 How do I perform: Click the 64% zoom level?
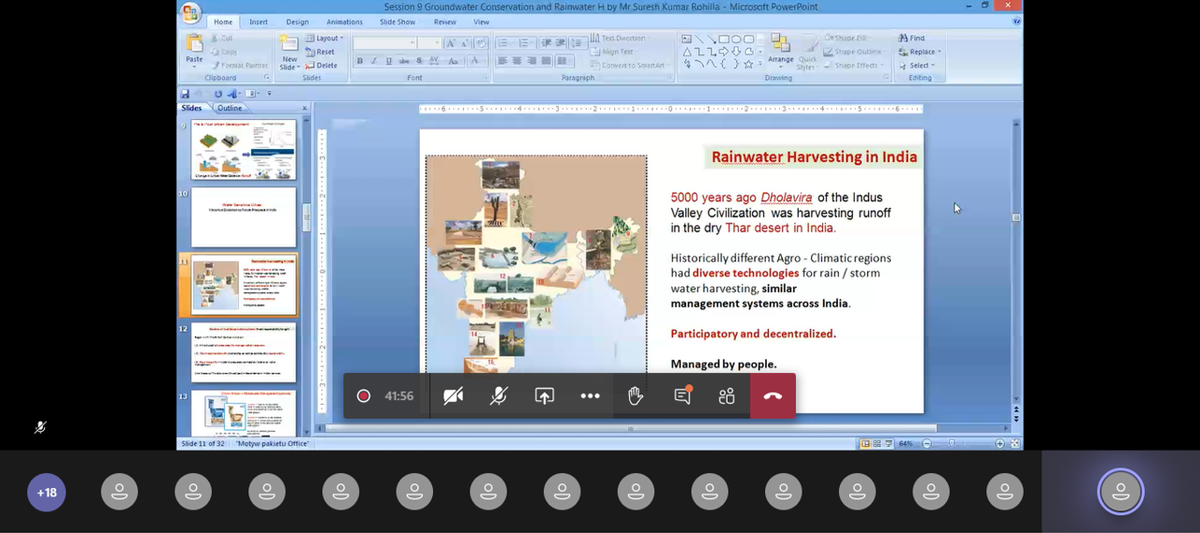coord(905,443)
